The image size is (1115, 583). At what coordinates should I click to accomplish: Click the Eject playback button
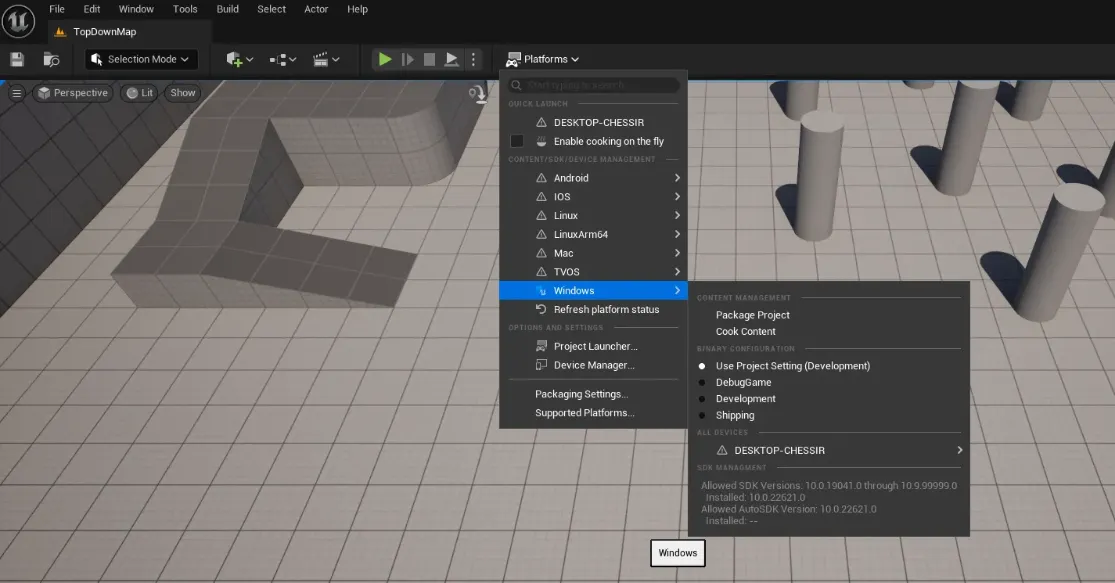click(452, 59)
